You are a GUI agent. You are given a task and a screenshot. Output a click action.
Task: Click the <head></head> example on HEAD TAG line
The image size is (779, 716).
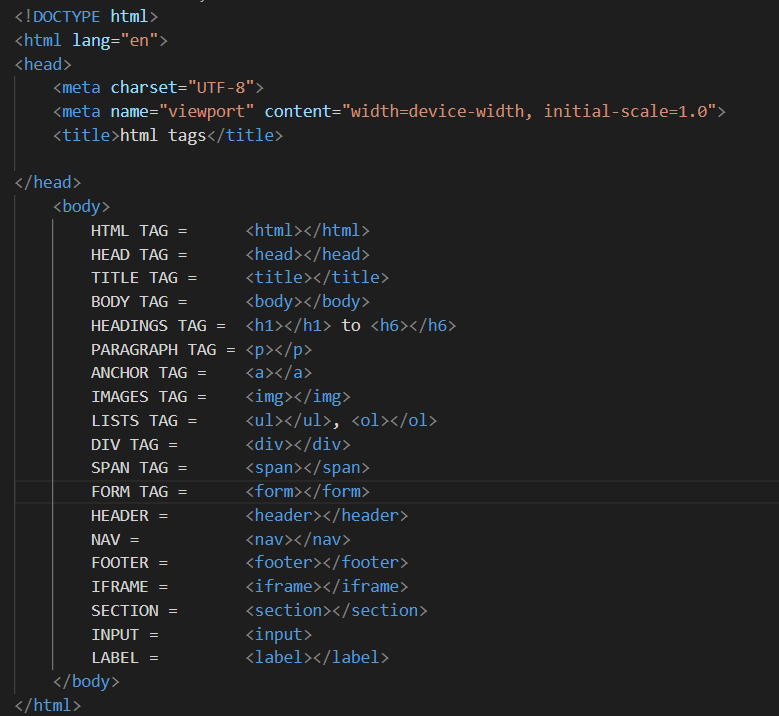pos(308,254)
